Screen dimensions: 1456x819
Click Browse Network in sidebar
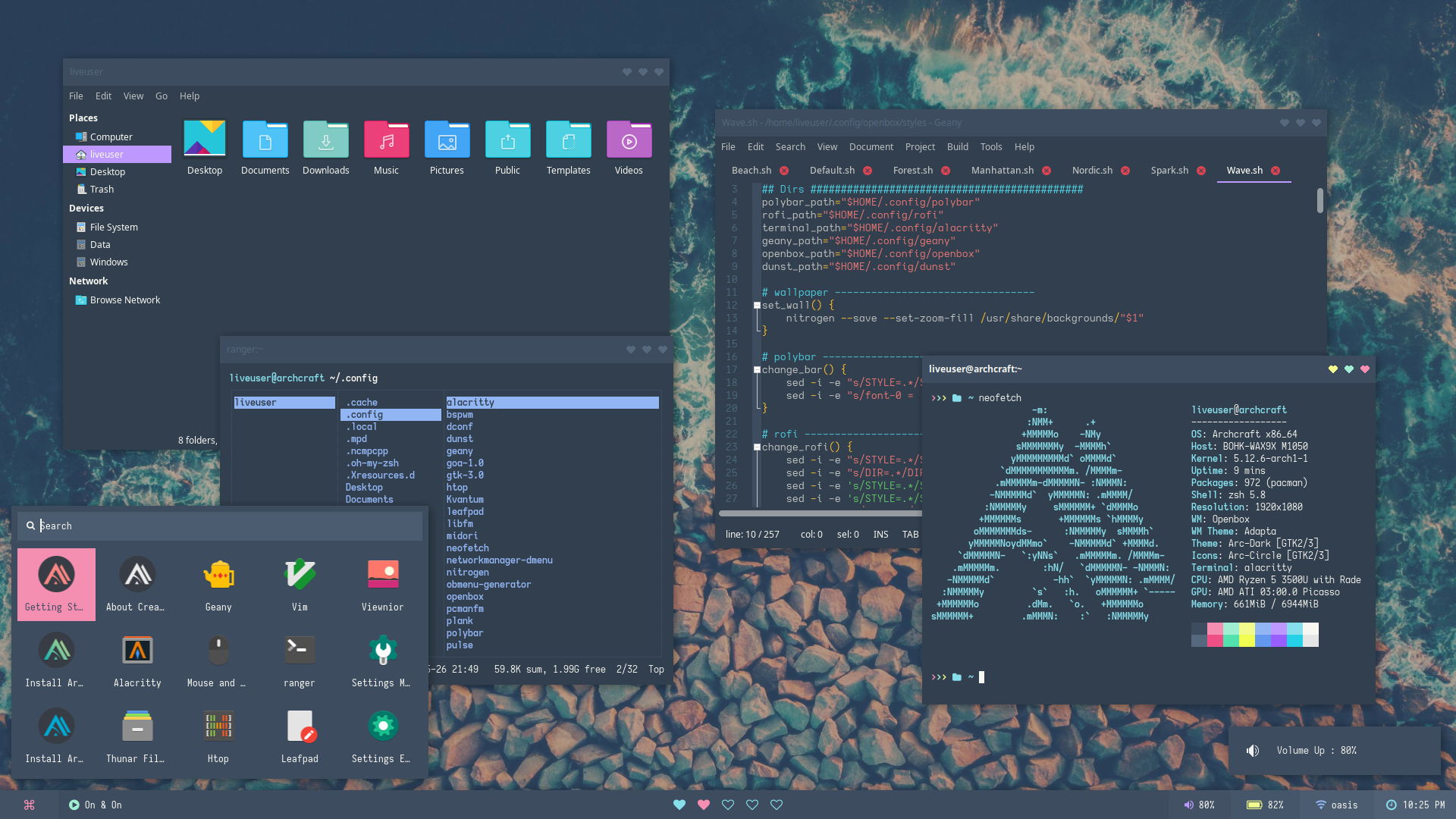point(118,300)
